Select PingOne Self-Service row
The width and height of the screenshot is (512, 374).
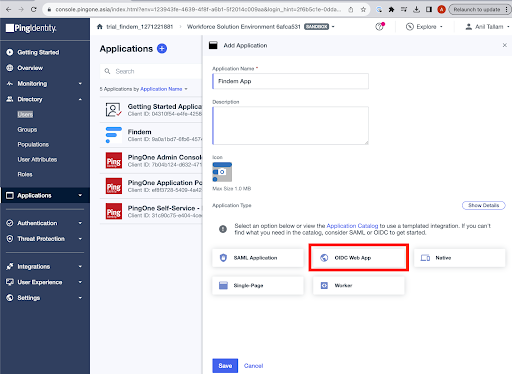[151, 211]
